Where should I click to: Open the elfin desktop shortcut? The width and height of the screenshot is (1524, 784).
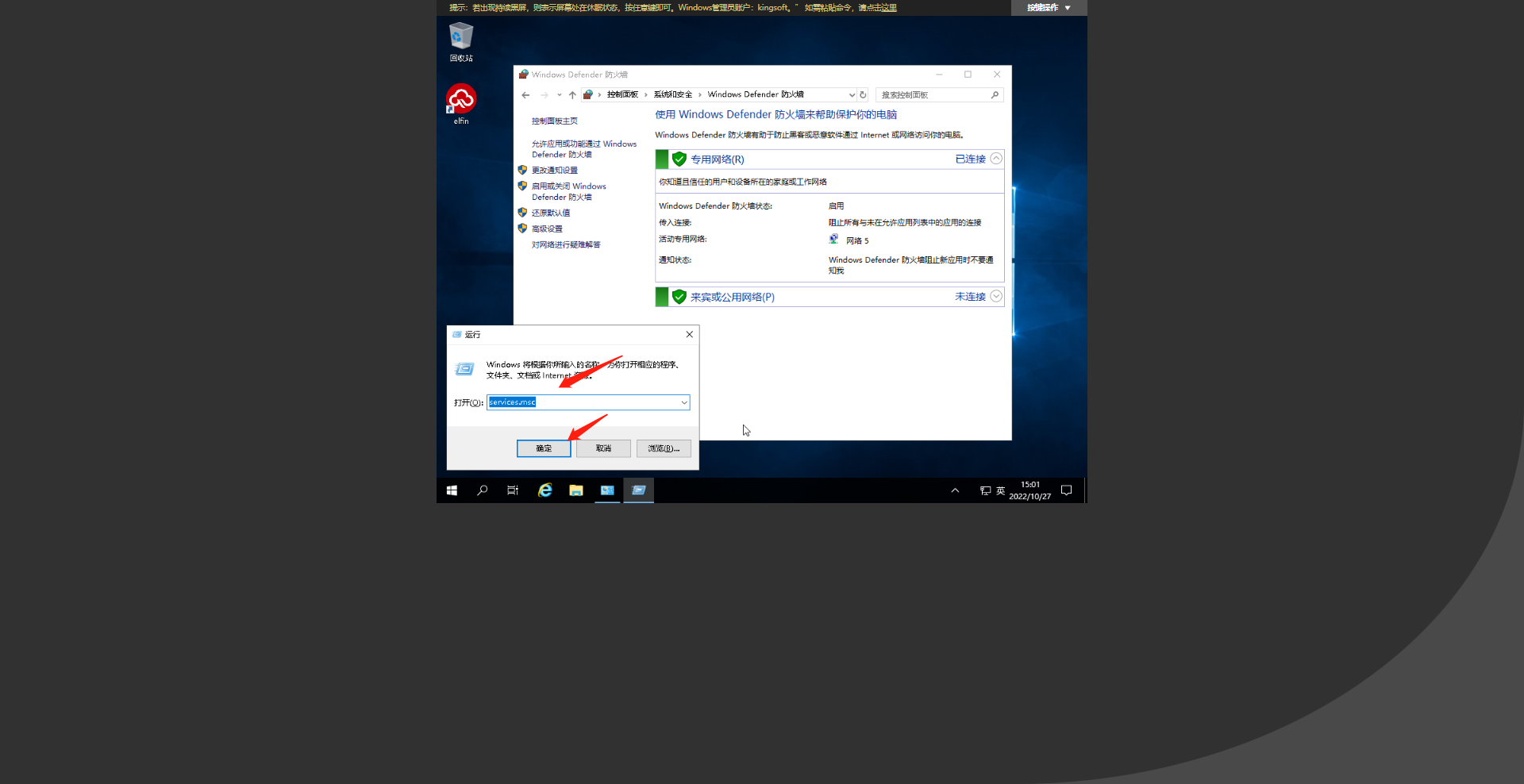(x=461, y=105)
